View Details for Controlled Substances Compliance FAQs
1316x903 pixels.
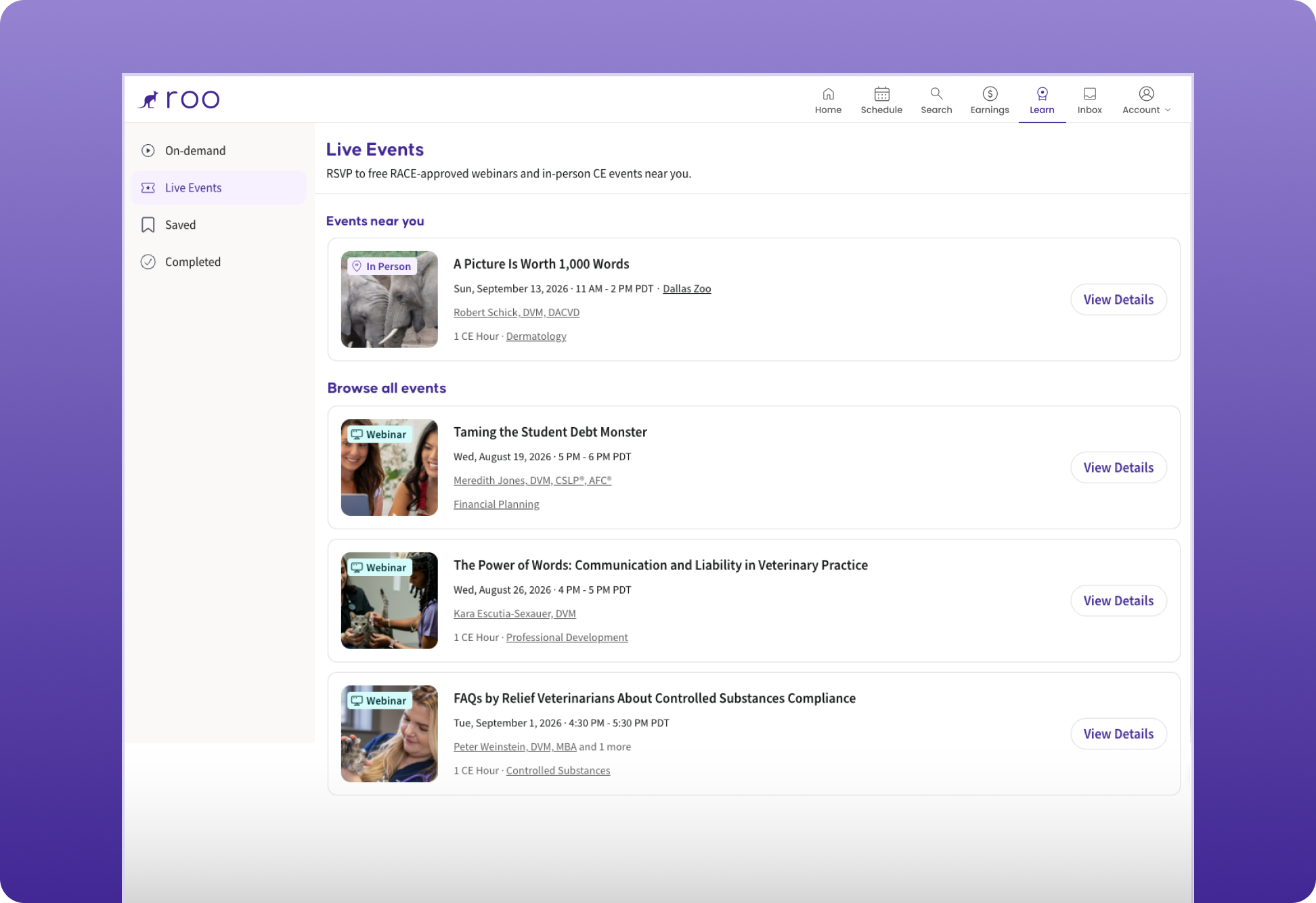click(x=1118, y=734)
